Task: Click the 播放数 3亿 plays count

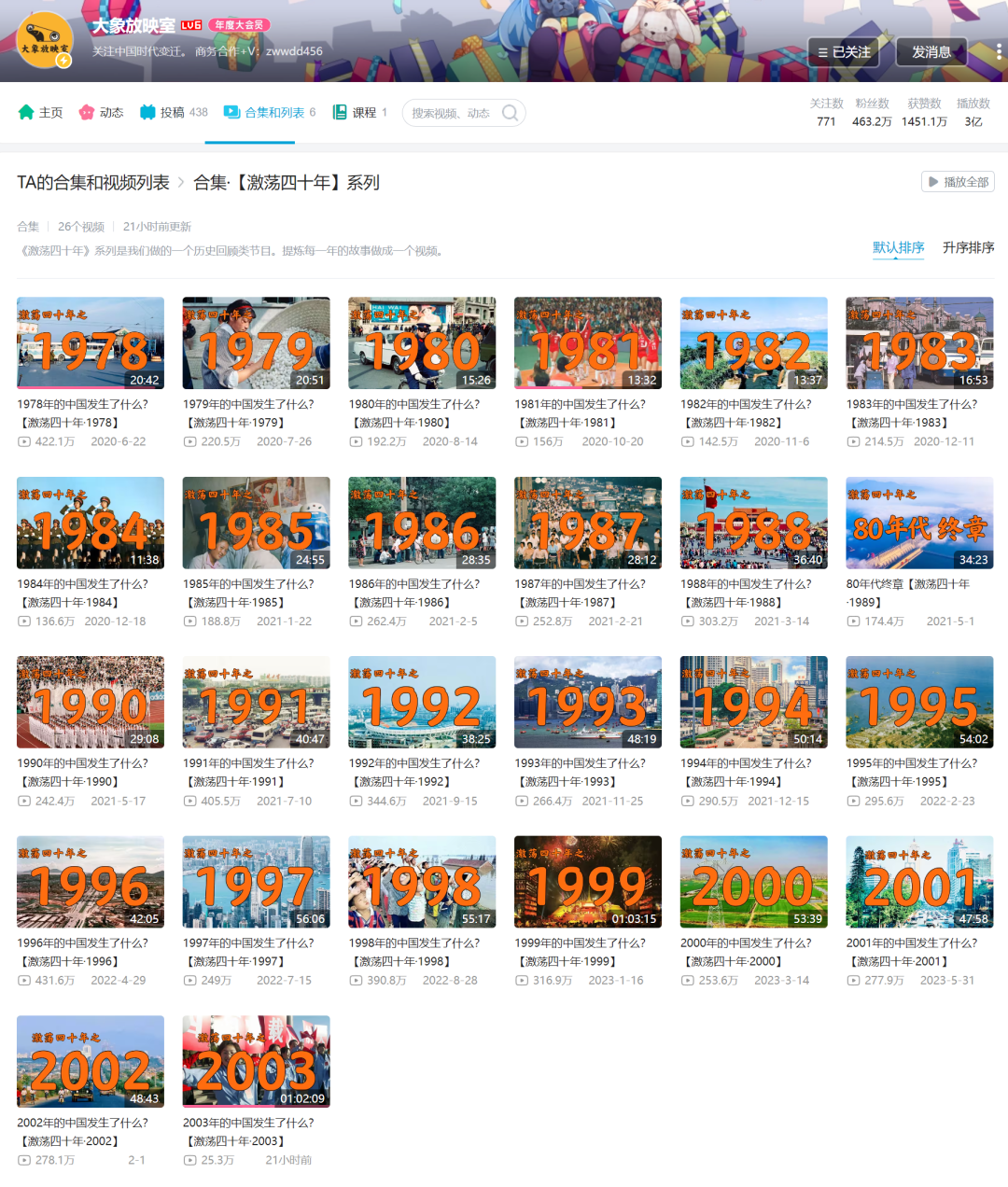Action: pyautogui.click(x=973, y=113)
